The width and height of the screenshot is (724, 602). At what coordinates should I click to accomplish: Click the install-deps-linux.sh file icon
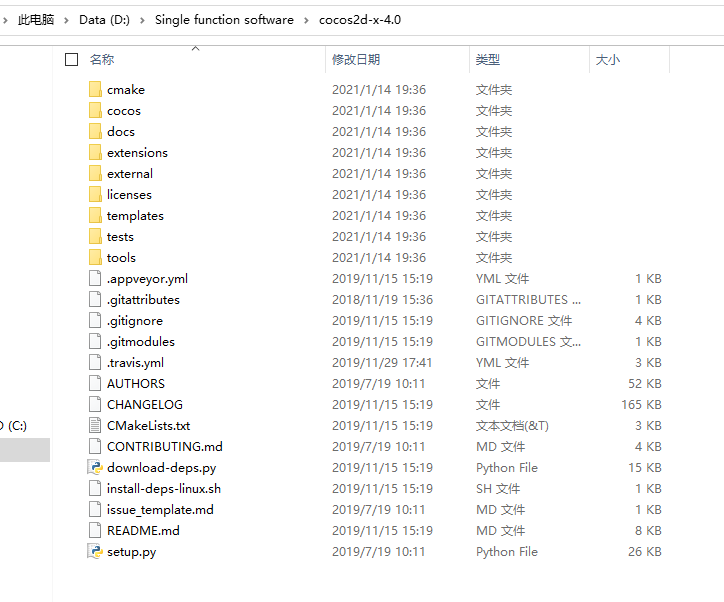(95, 488)
